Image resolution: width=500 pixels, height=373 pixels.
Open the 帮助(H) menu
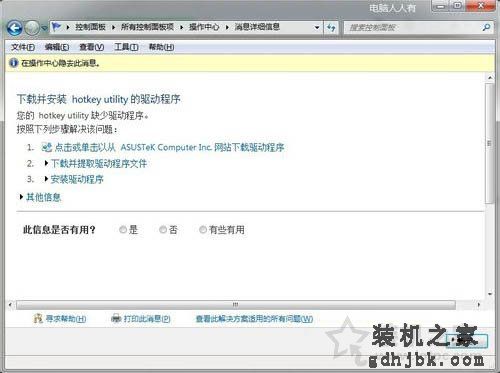(x=161, y=47)
